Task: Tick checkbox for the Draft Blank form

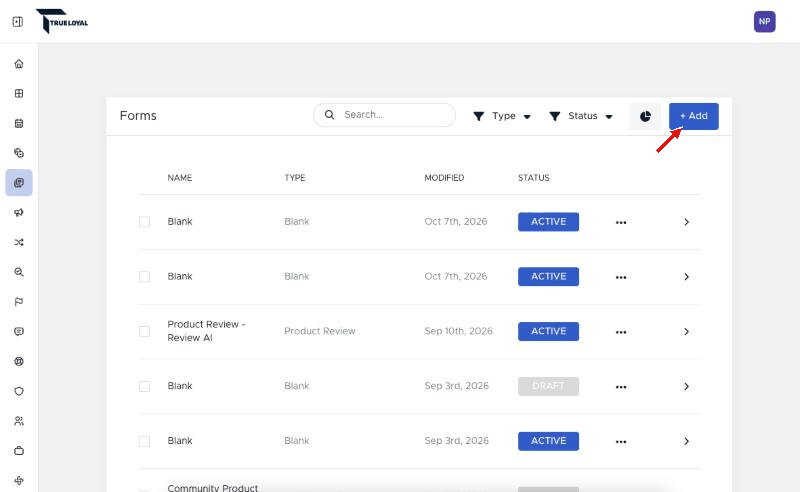Action: coord(144,386)
